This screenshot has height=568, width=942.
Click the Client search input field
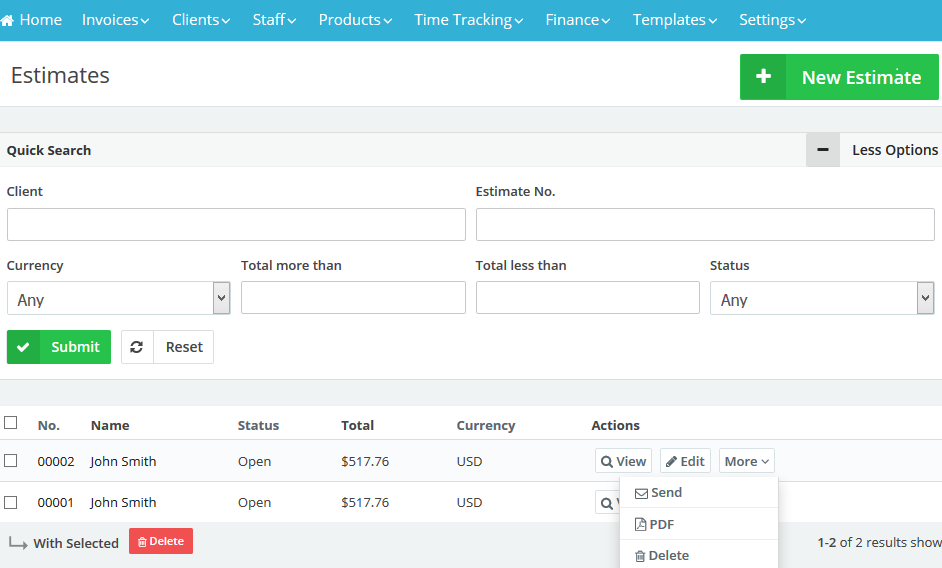tap(236, 225)
